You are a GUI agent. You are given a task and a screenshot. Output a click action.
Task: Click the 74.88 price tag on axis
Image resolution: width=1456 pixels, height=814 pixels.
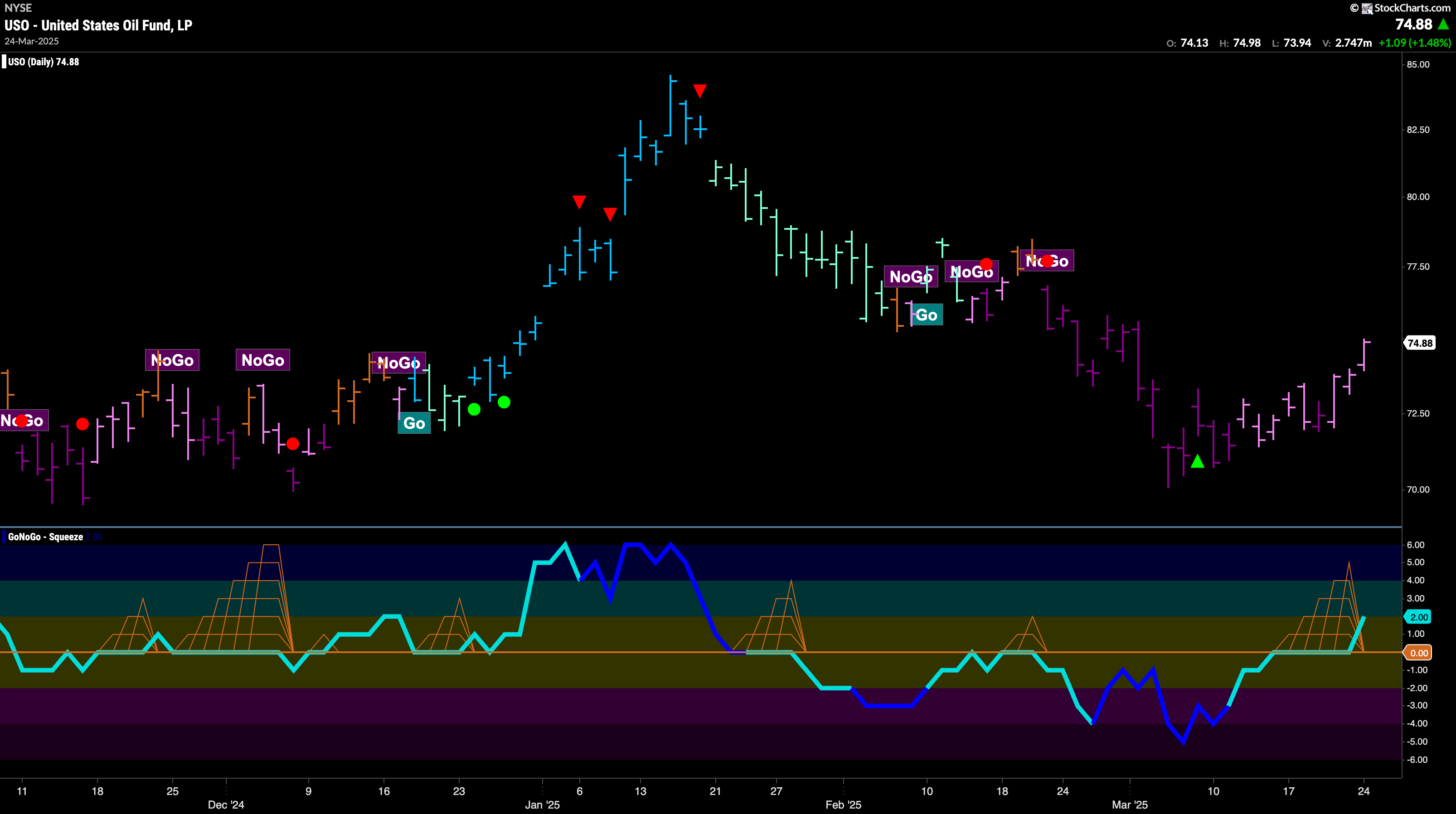(x=1420, y=343)
